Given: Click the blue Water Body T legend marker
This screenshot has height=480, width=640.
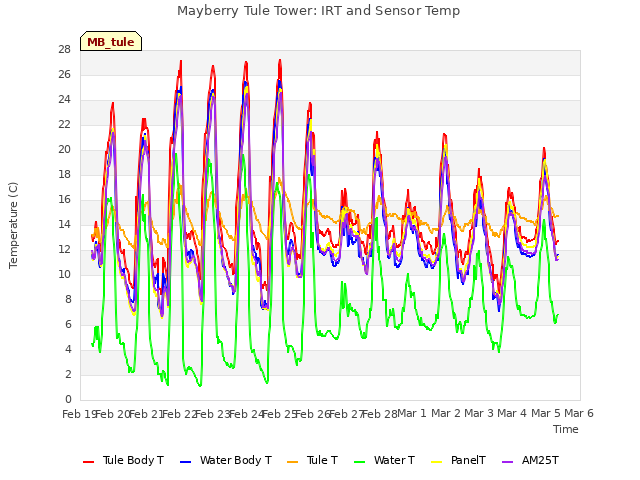Looking at the screenshot, I should point(185,462).
